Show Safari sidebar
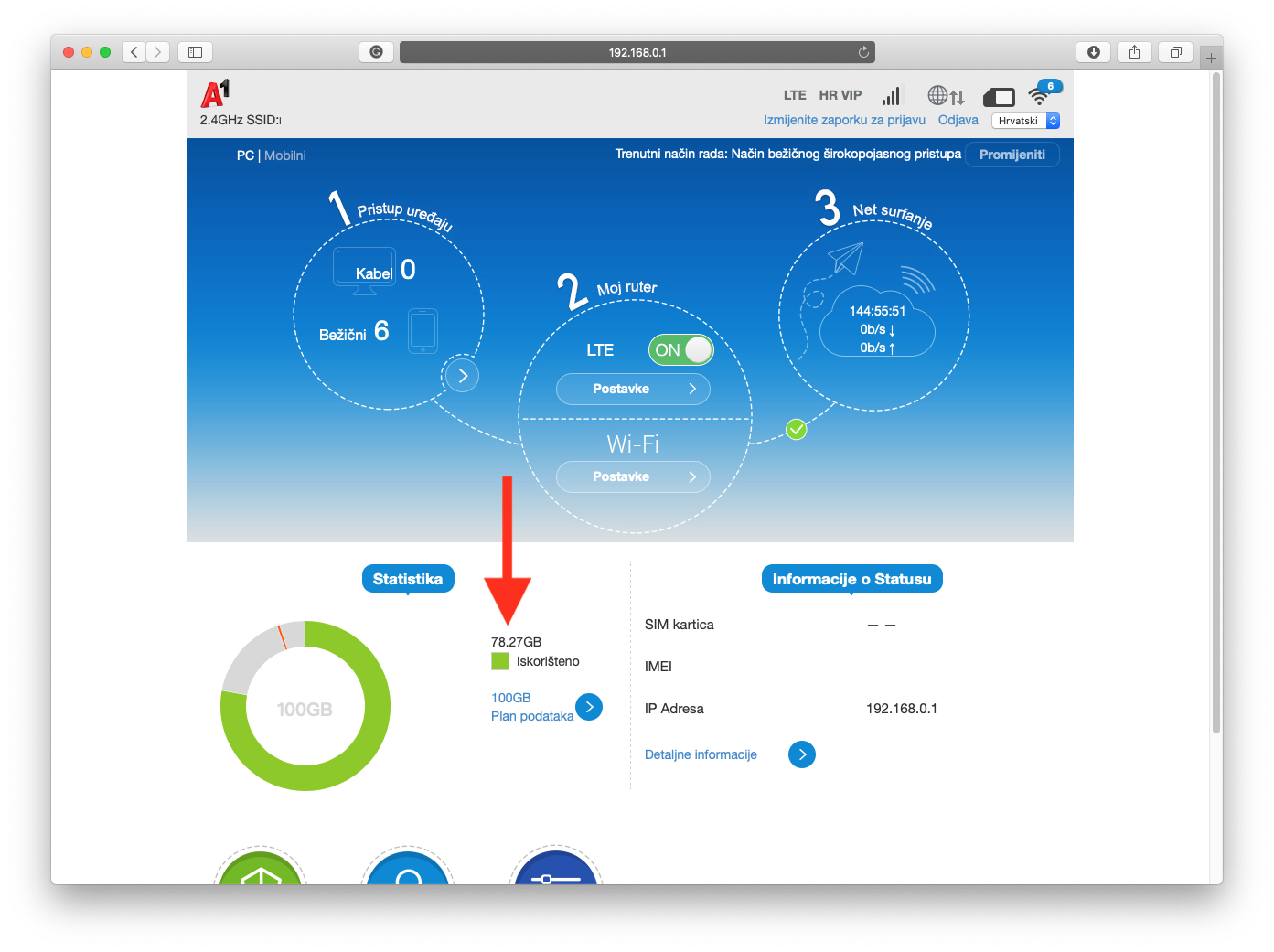Screen dimensions: 1274x952 coord(195,52)
